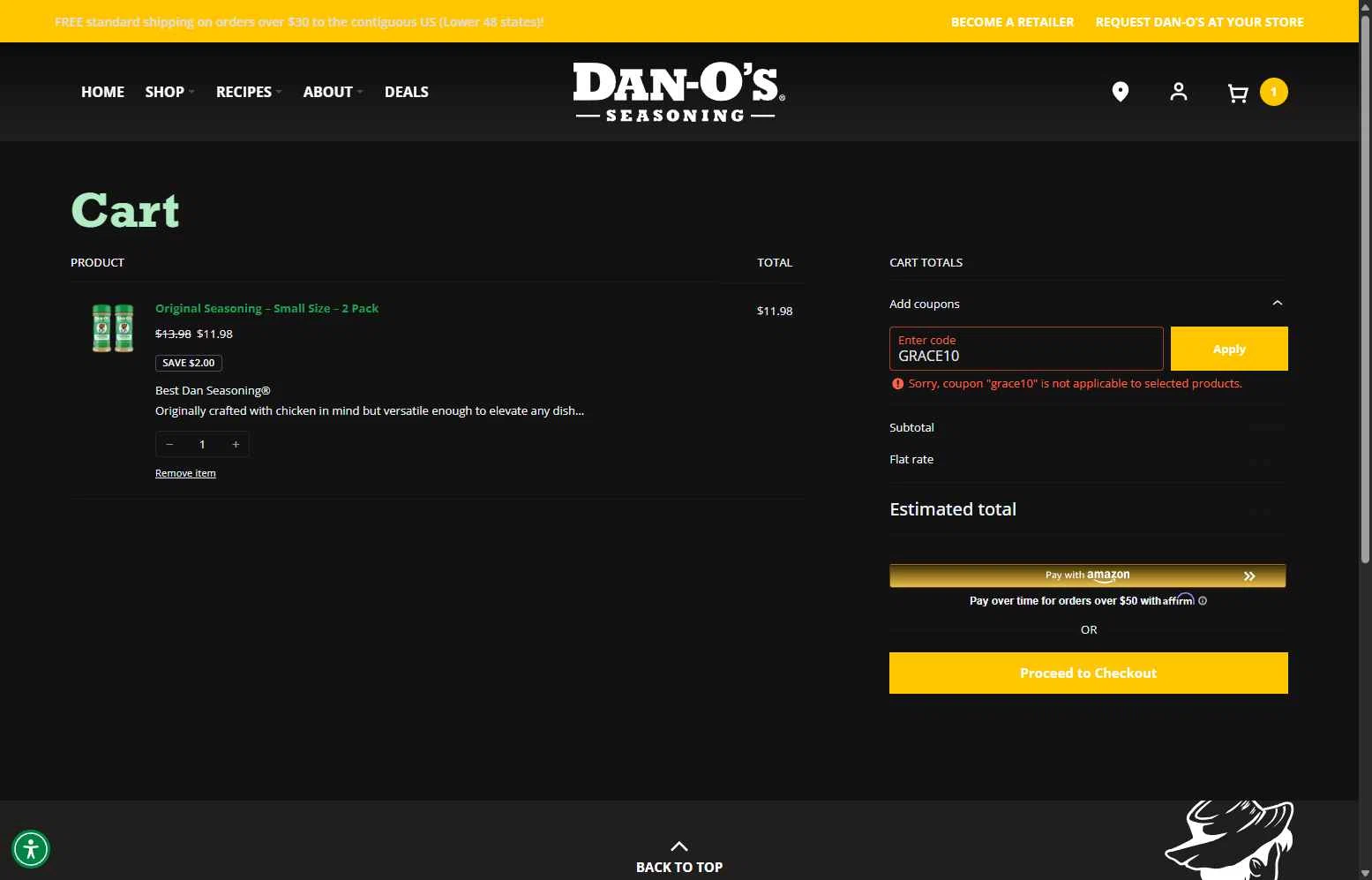Image resolution: width=1372 pixels, height=880 pixels.
Task: Click the quantity number field
Action: (x=202, y=445)
